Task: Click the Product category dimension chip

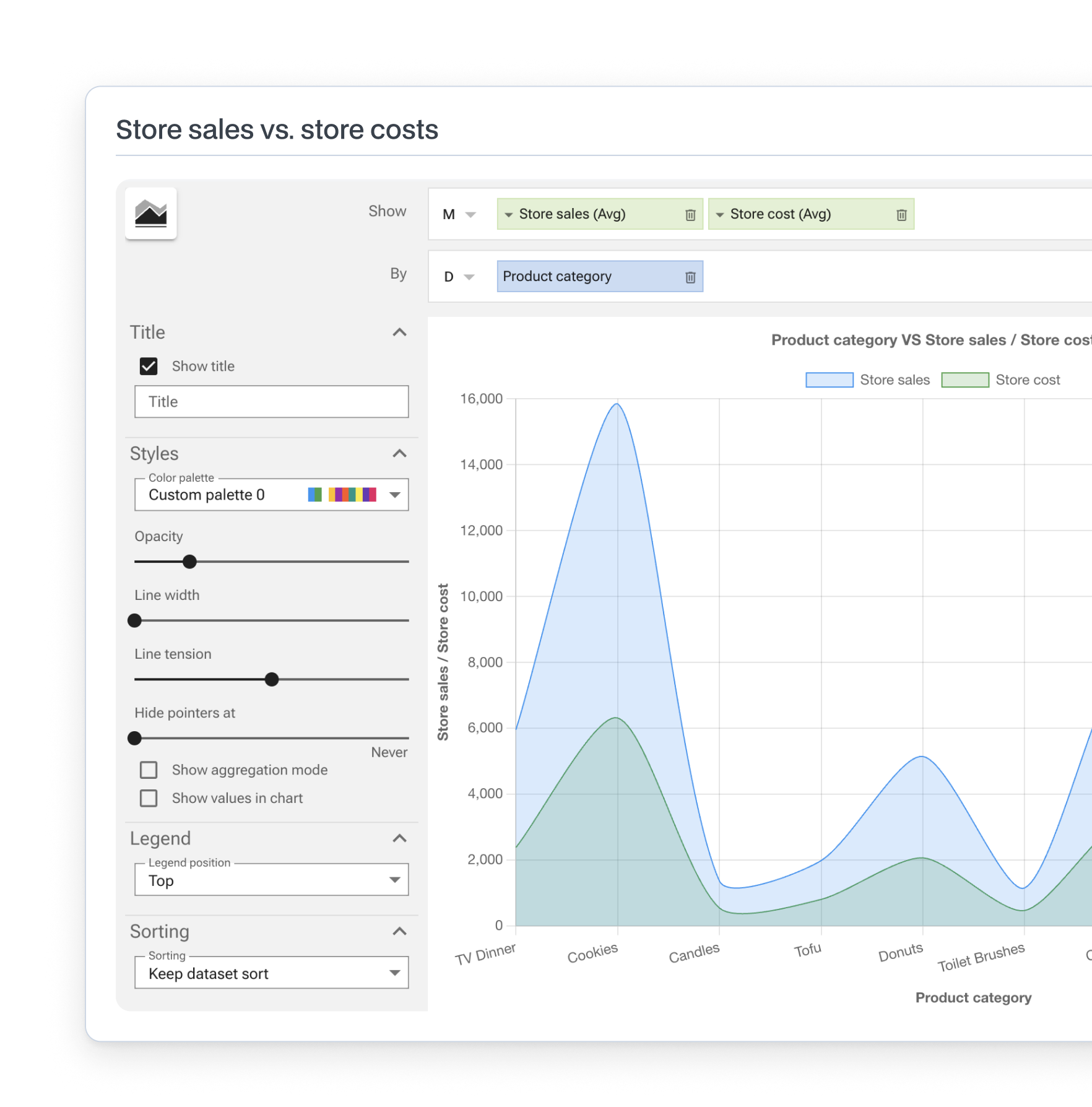Action: pos(600,276)
